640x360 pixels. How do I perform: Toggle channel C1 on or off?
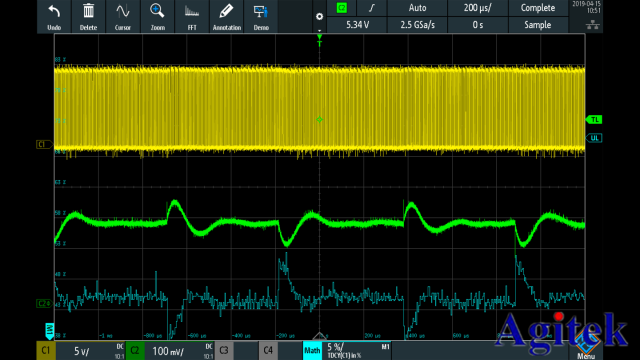46,351
